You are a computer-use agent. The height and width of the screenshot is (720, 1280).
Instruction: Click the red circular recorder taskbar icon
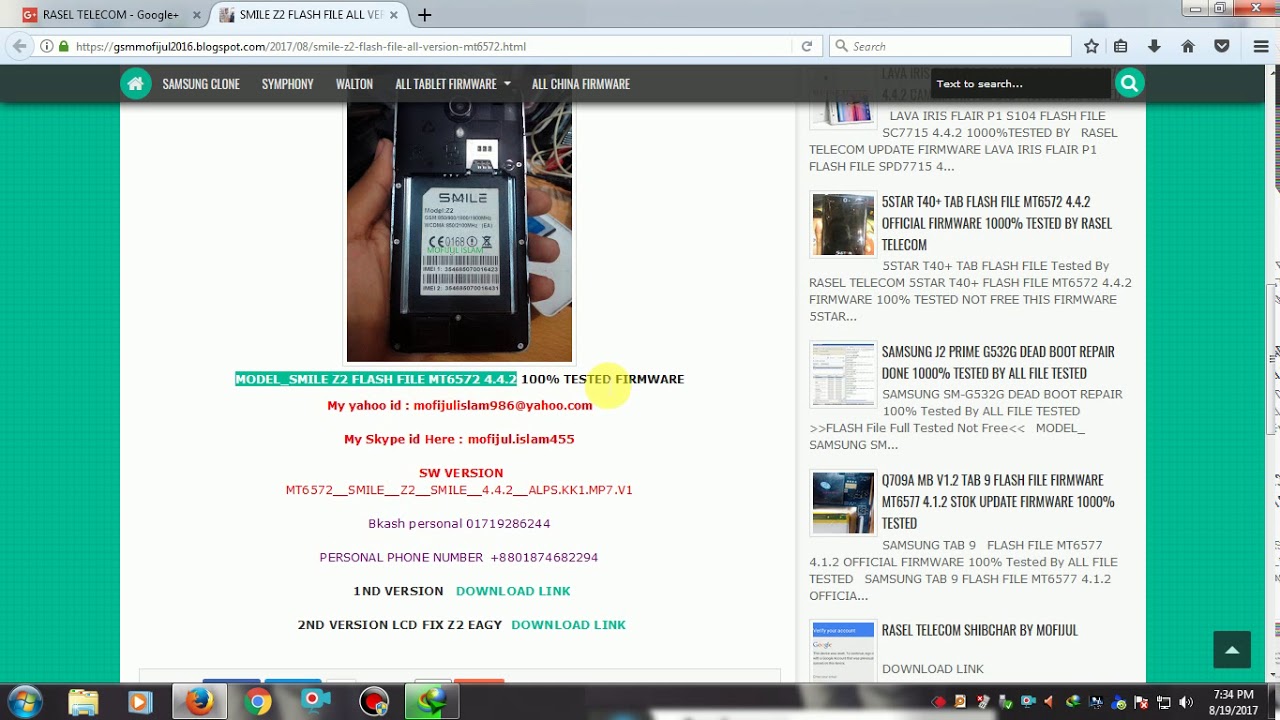click(374, 702)
